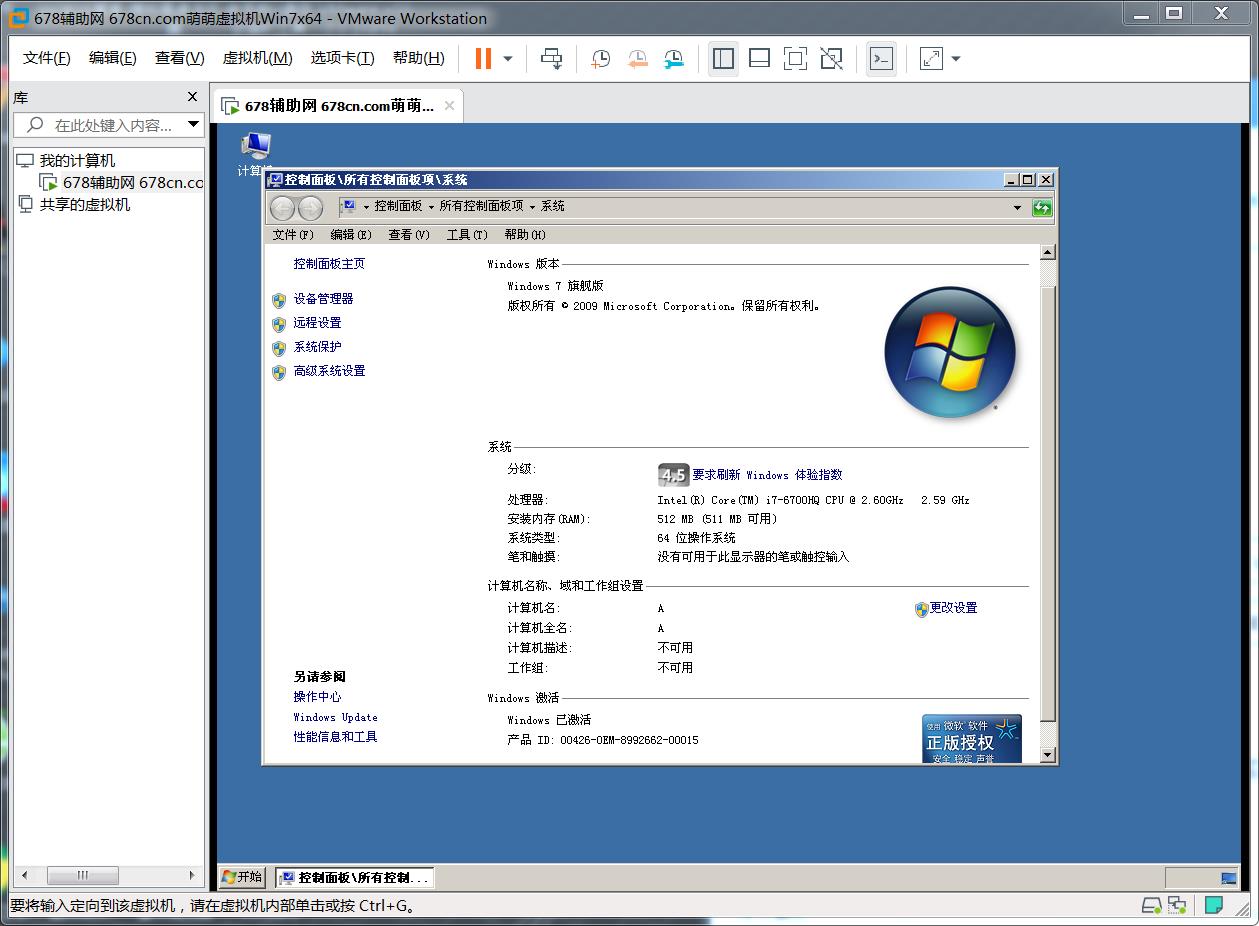
Task: Click the green refresh button in address bar
Action: click(1042, 207)
